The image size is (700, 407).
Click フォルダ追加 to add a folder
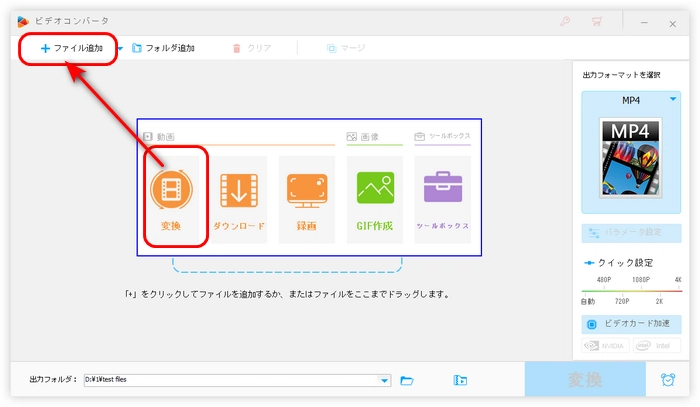coord(163,48)
